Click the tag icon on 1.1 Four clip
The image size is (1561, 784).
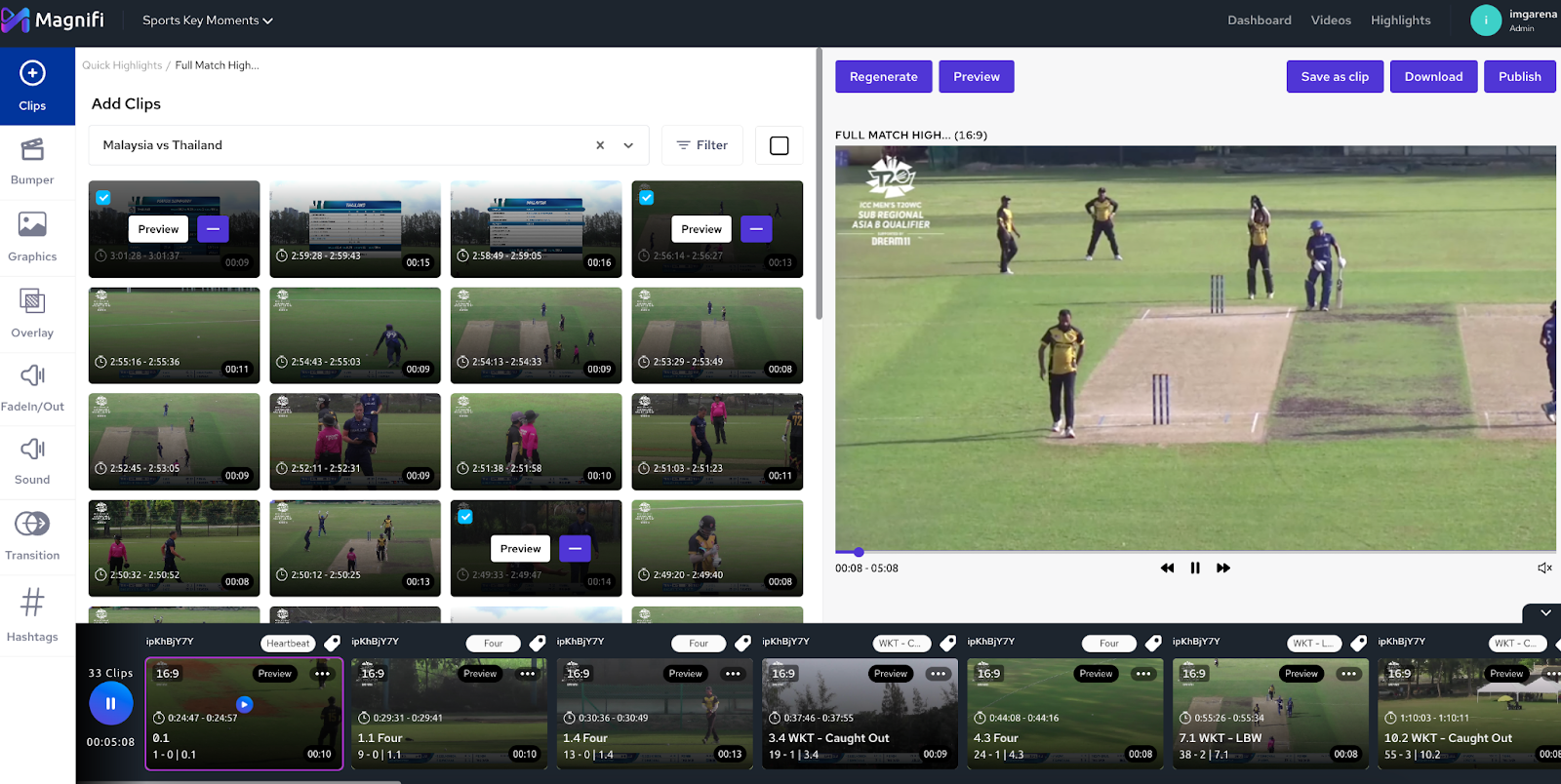[x=538, y=643]
